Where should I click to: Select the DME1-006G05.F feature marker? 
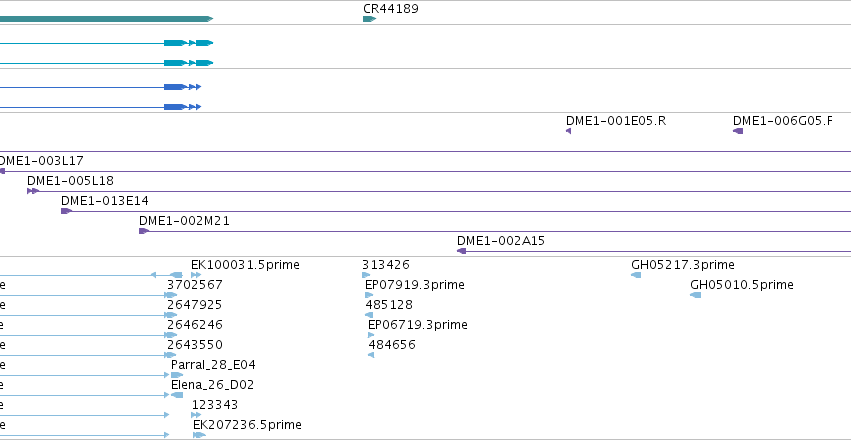[x=738, y=131]
